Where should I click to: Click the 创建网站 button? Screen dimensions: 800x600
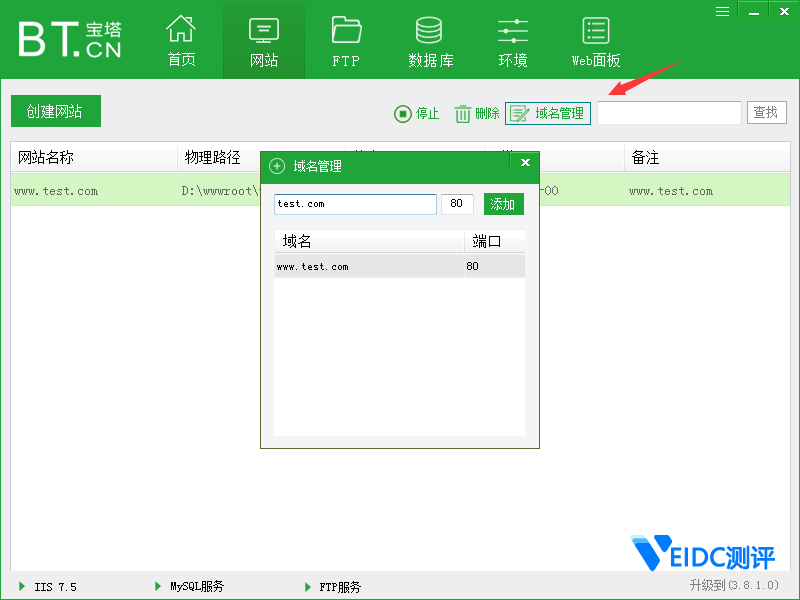tap(56, 112)
